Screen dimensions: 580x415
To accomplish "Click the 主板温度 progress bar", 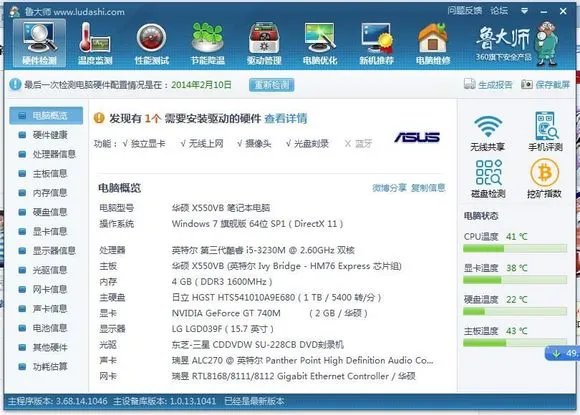I will pos(515,343).
